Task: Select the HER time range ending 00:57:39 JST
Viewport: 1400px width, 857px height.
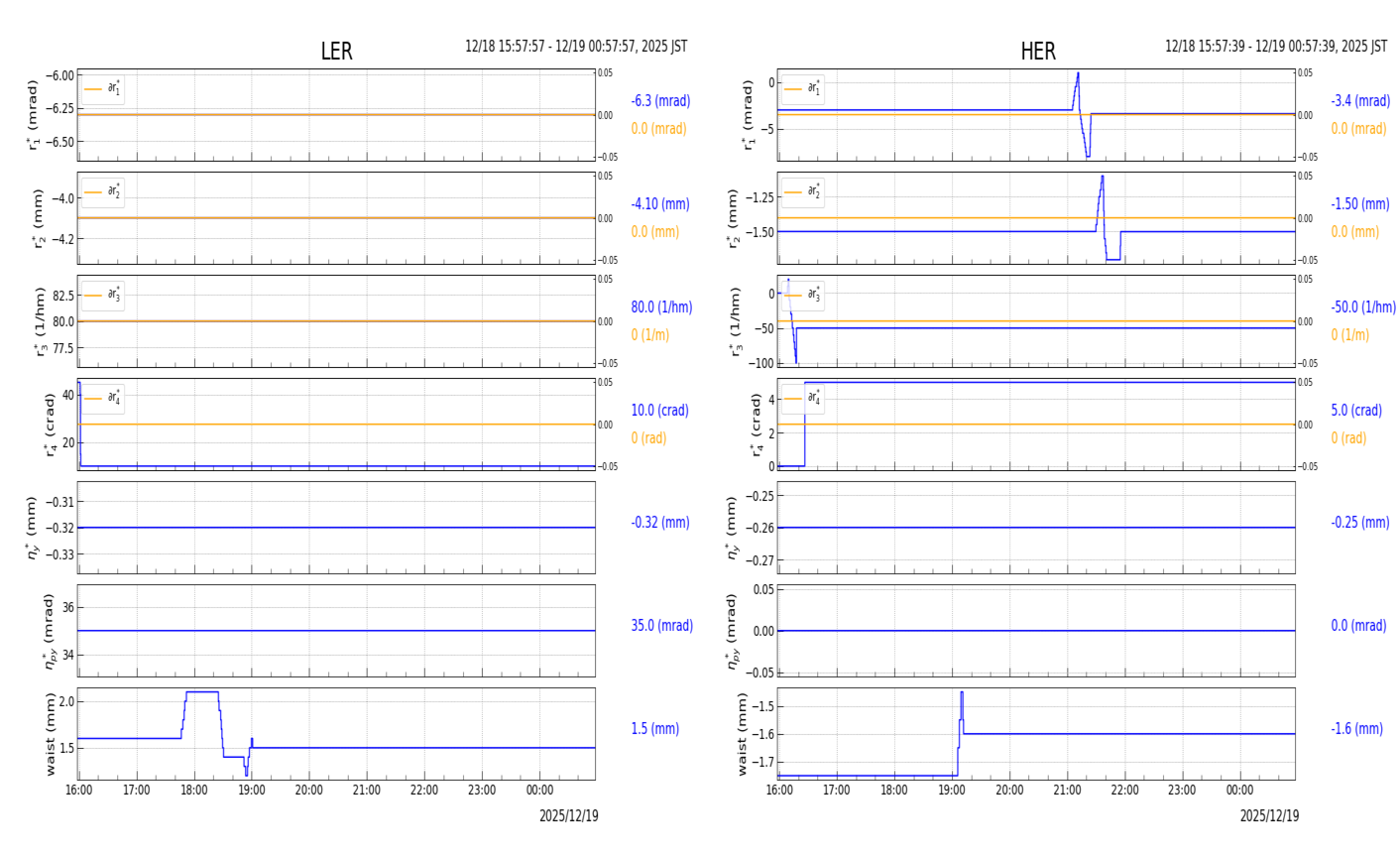Action: [x=1276, y=47]
